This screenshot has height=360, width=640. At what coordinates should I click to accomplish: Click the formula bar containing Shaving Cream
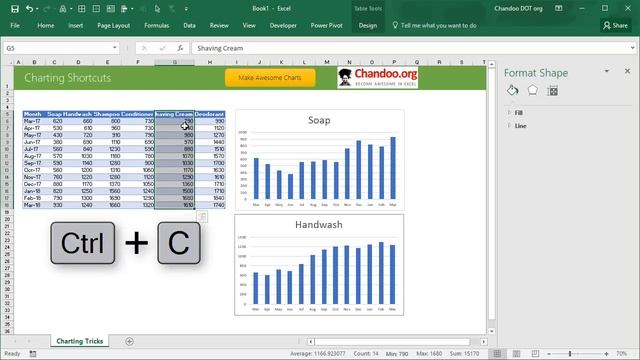[411, 48]
